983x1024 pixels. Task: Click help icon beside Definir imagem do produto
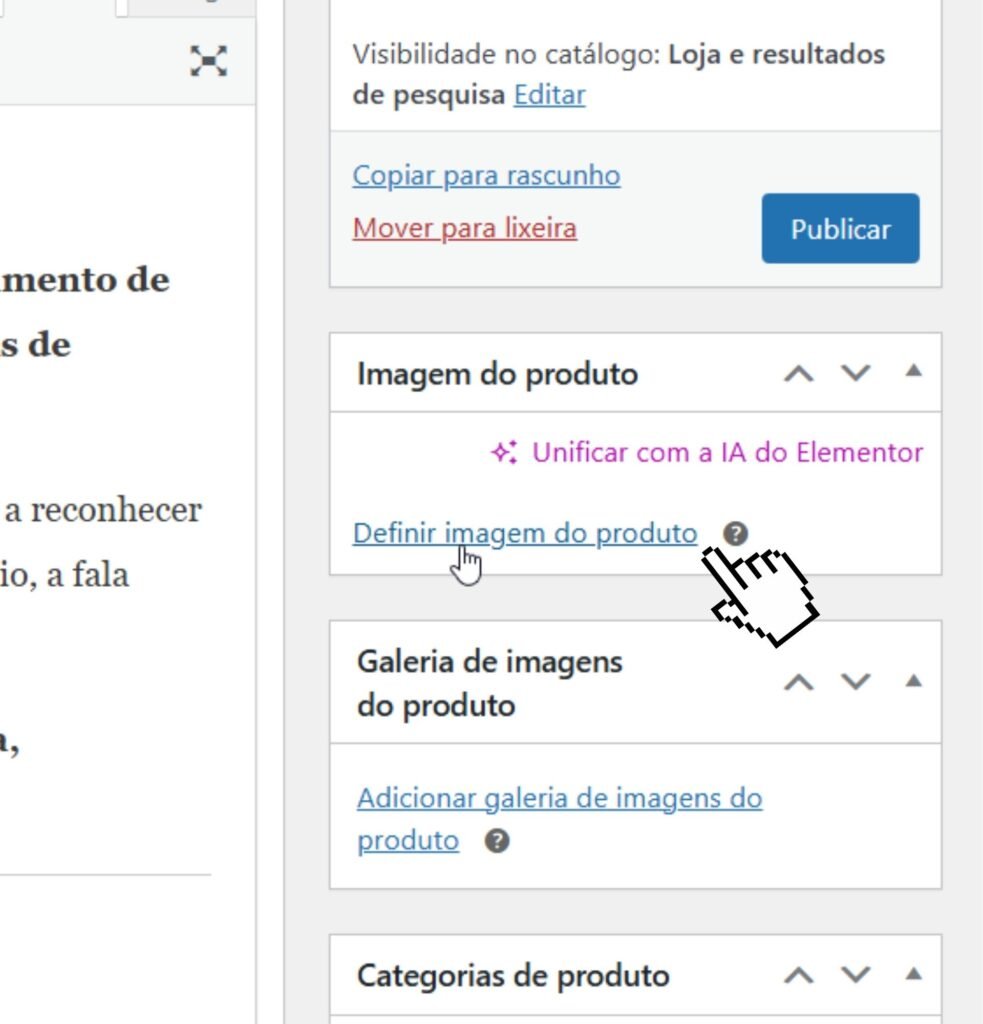pyautogui.click(x=735, y=533)
